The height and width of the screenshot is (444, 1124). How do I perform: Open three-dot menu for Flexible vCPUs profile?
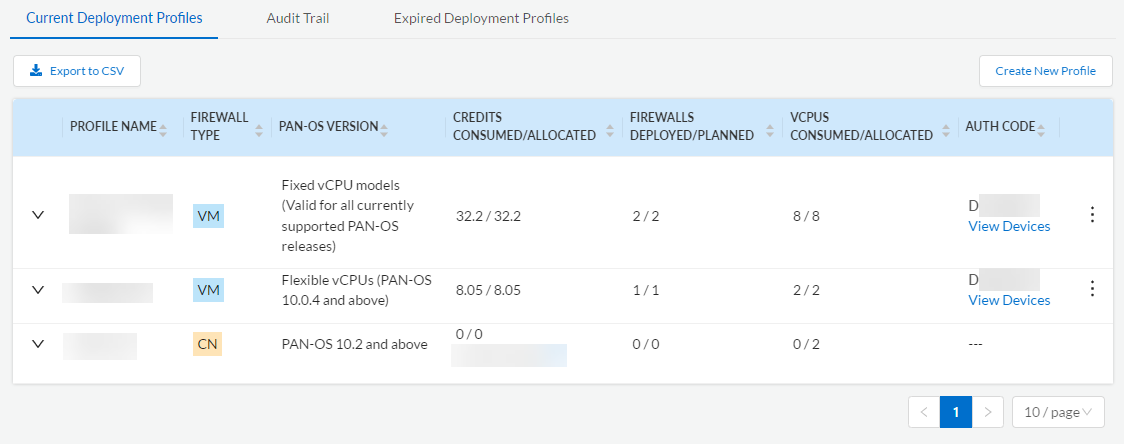coord(1092,288)
